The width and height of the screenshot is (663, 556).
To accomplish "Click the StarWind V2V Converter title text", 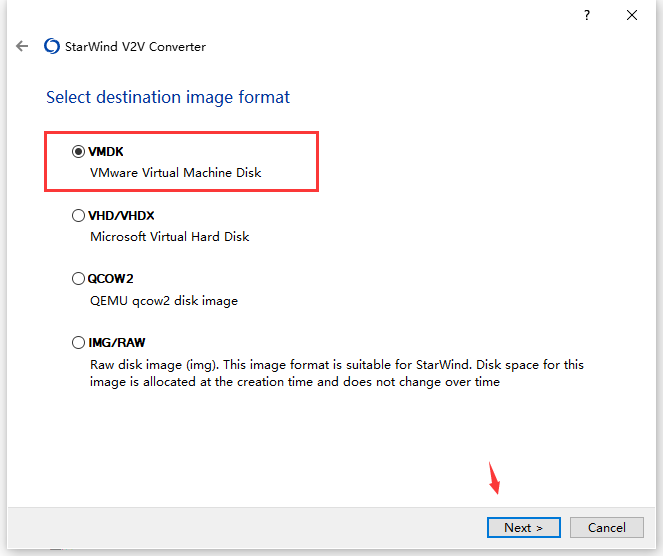I will point(135,47).
